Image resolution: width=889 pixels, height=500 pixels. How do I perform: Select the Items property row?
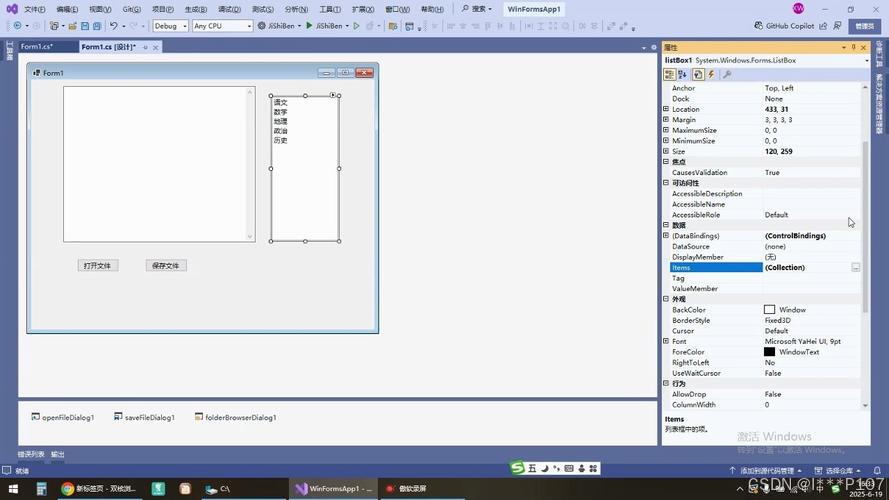[764, 267]
